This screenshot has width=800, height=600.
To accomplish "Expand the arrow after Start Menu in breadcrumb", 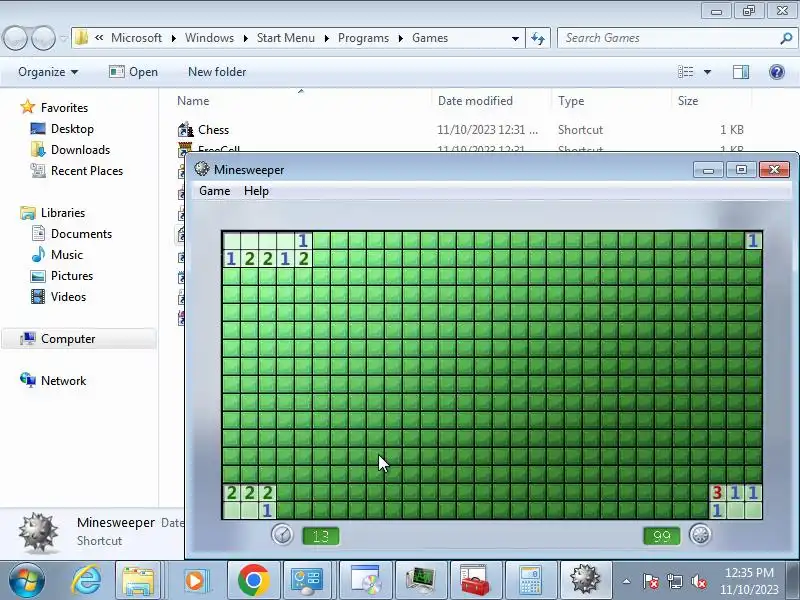I will pyautogui.click(x=327, y=38).
